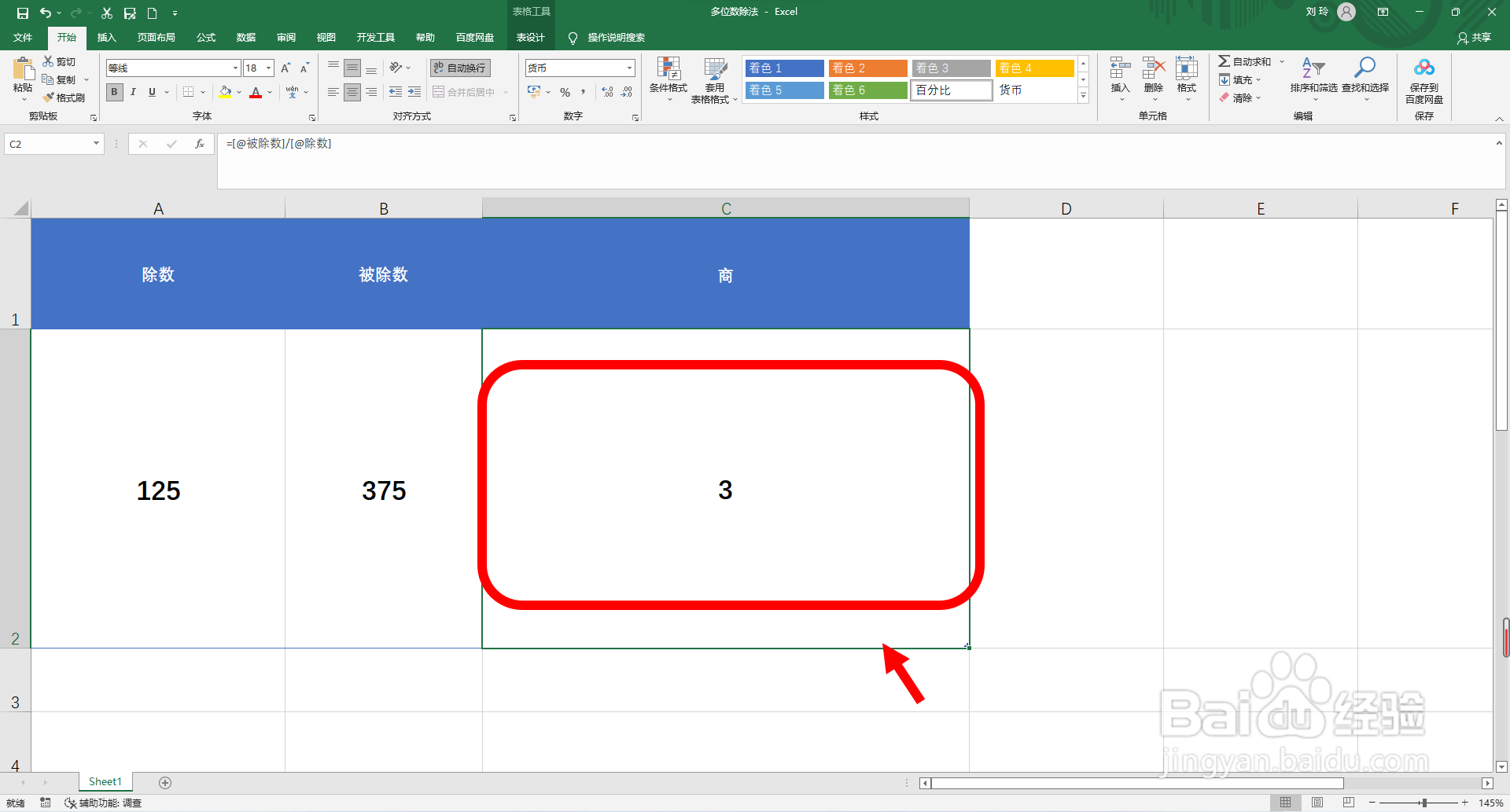Open AutoSum (自动求和) dropdown arrow
The height and width of the screenshot is (812, 1510).
[x=1282, y=61]
